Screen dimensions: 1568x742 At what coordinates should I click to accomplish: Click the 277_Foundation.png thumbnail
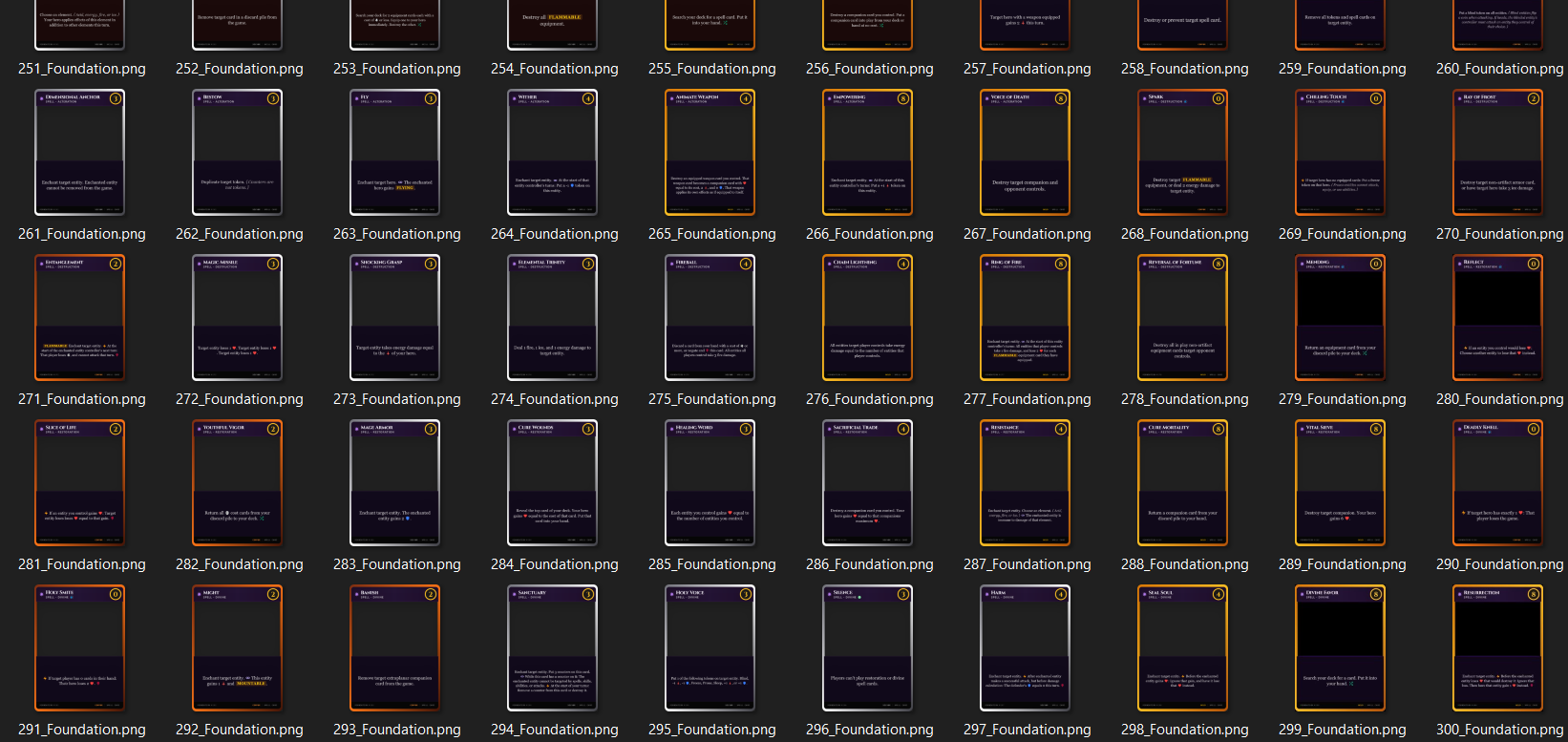click(1026, 318)
